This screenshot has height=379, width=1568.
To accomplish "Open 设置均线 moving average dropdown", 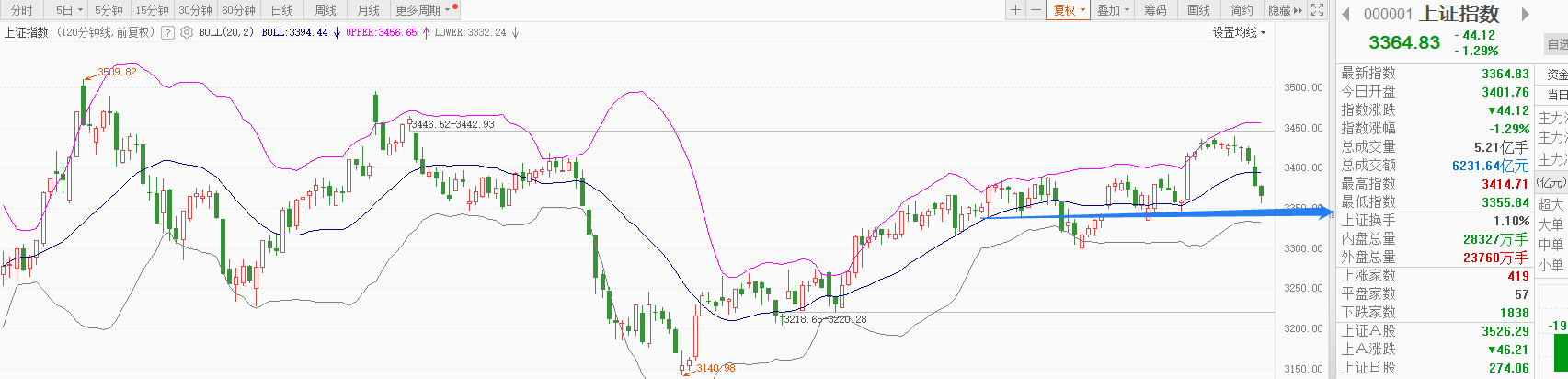I will coord(1239,32).
